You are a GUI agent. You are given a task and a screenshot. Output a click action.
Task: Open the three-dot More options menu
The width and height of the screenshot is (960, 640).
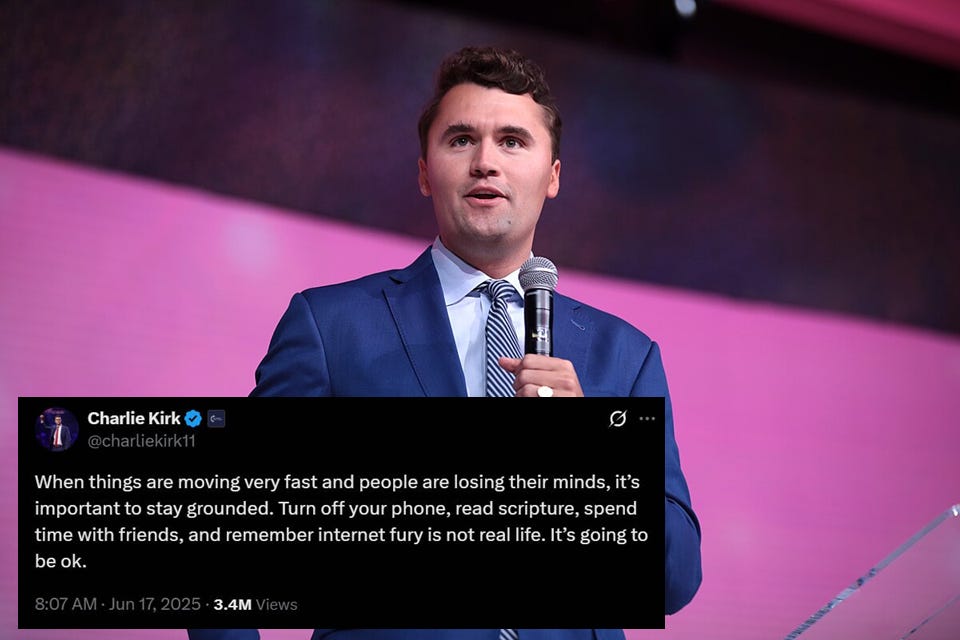point(647,419)
